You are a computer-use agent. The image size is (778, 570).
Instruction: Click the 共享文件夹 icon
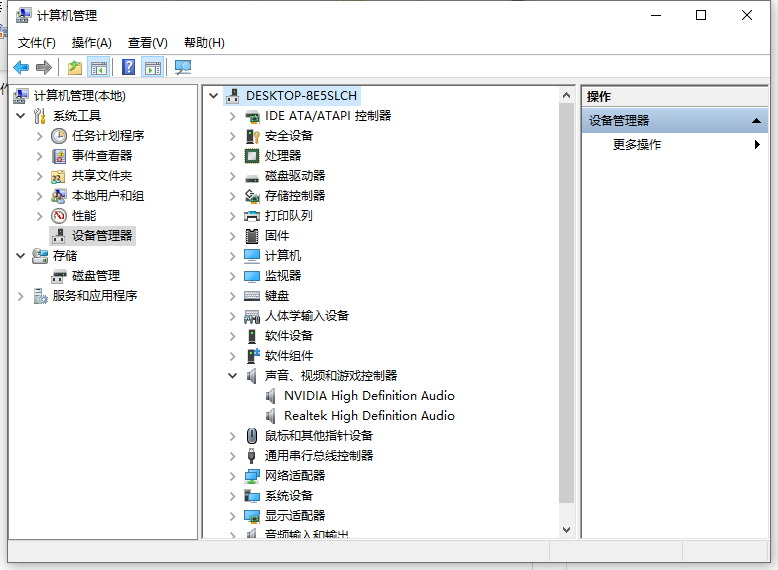(x=58, y=176)
